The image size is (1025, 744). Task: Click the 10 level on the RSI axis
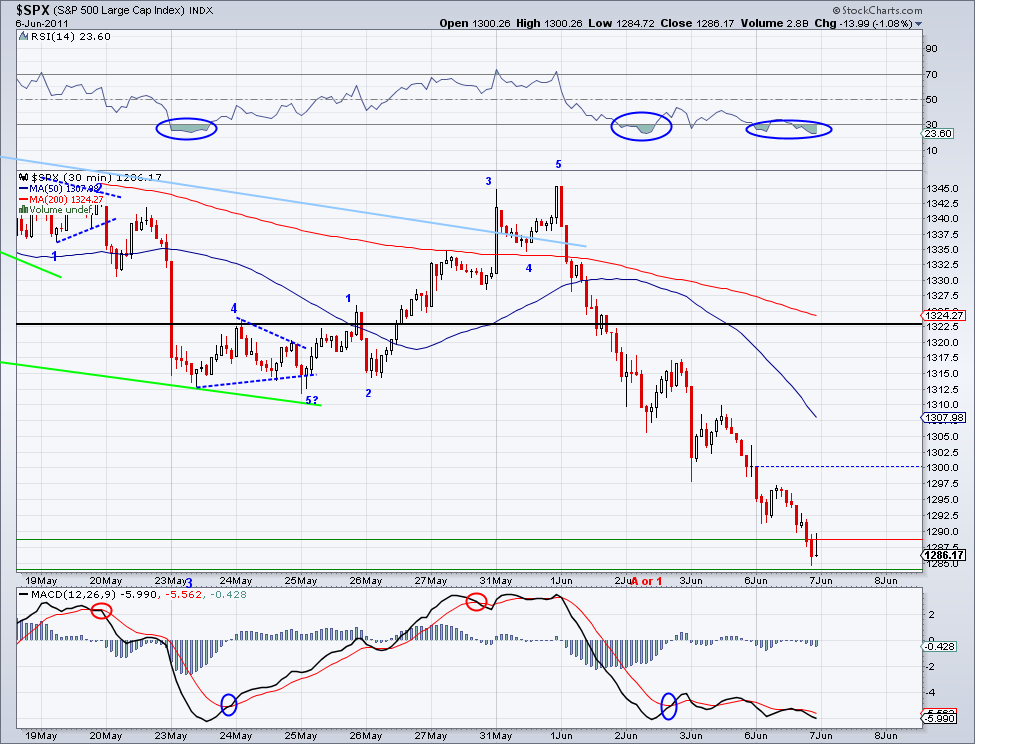[932, 150]
